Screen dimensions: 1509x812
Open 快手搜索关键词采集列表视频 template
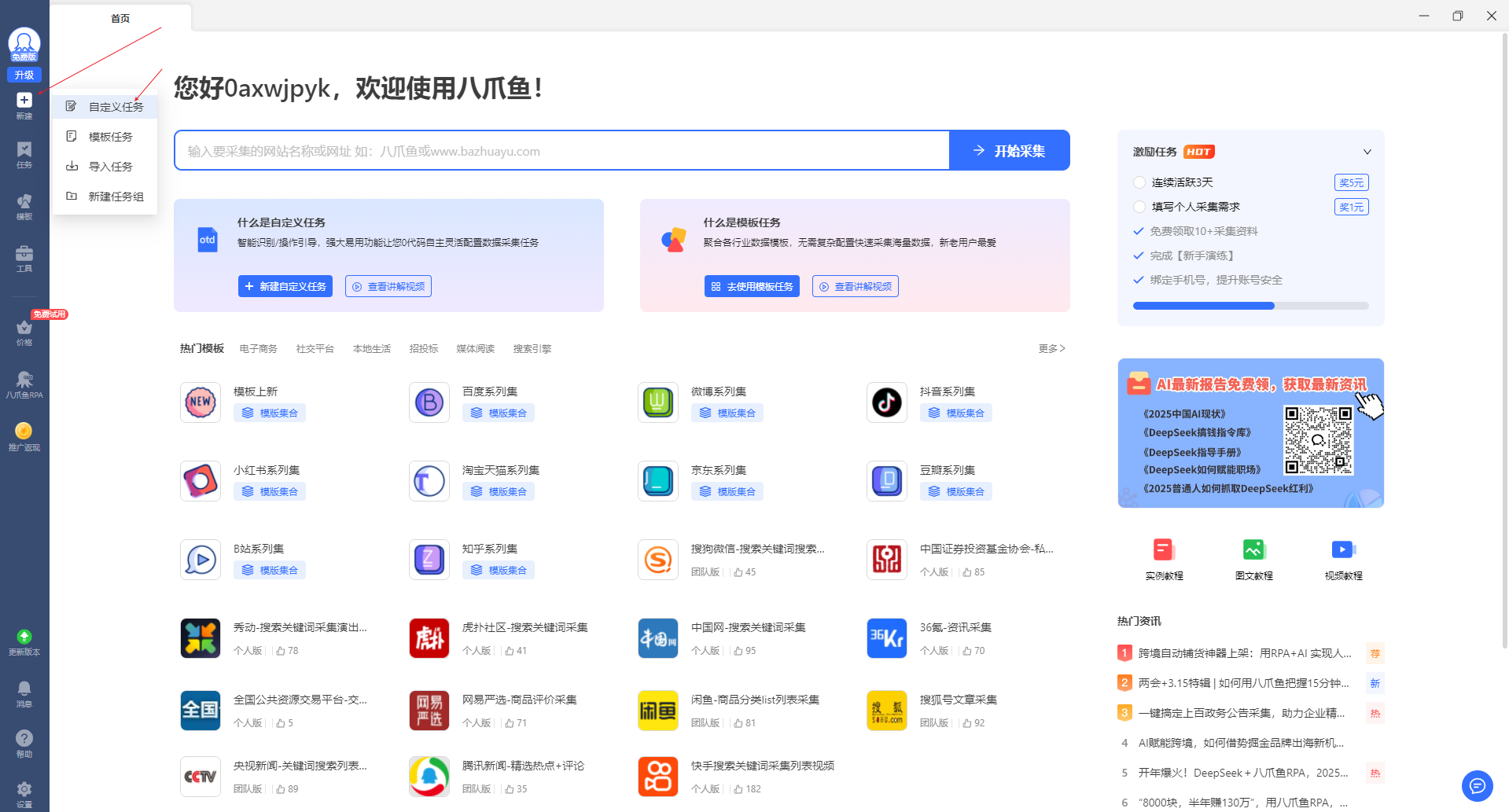click(762, 766)
